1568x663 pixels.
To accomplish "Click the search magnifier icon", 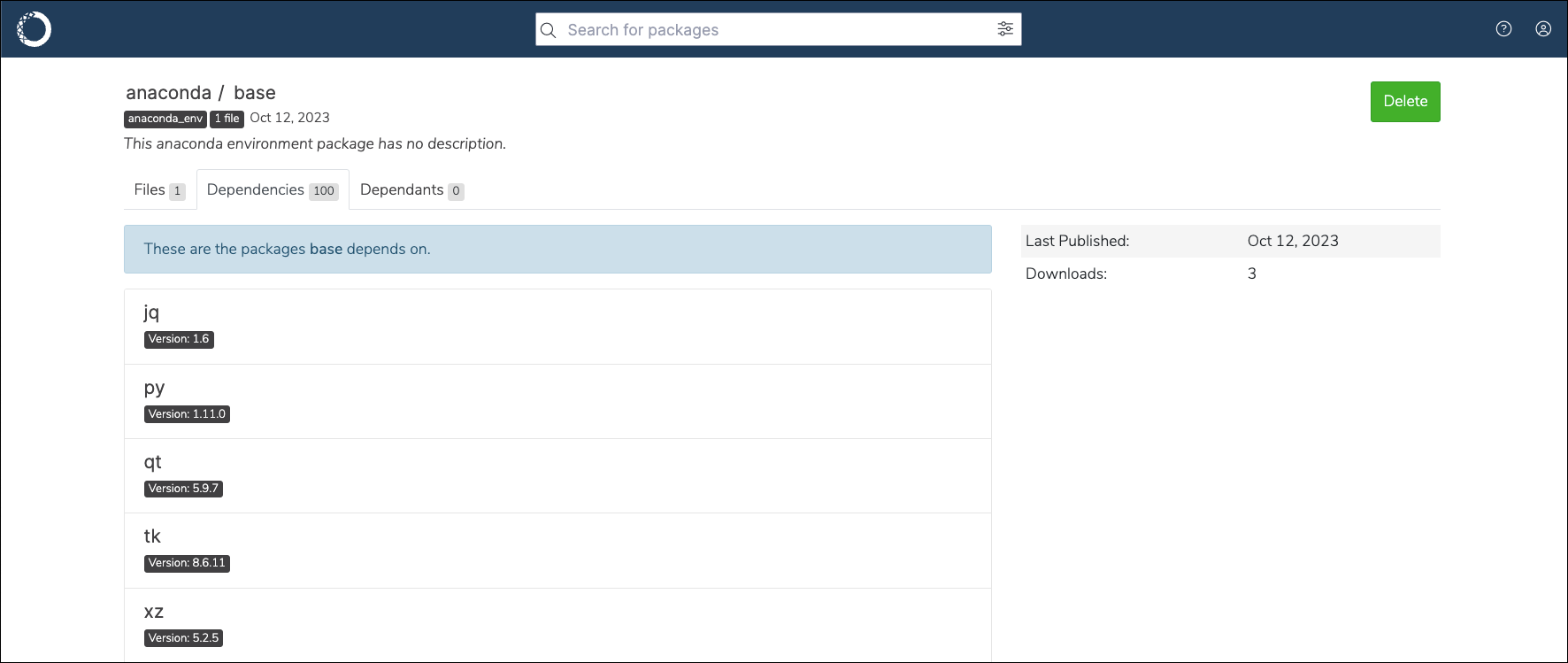I will (549, 30).
